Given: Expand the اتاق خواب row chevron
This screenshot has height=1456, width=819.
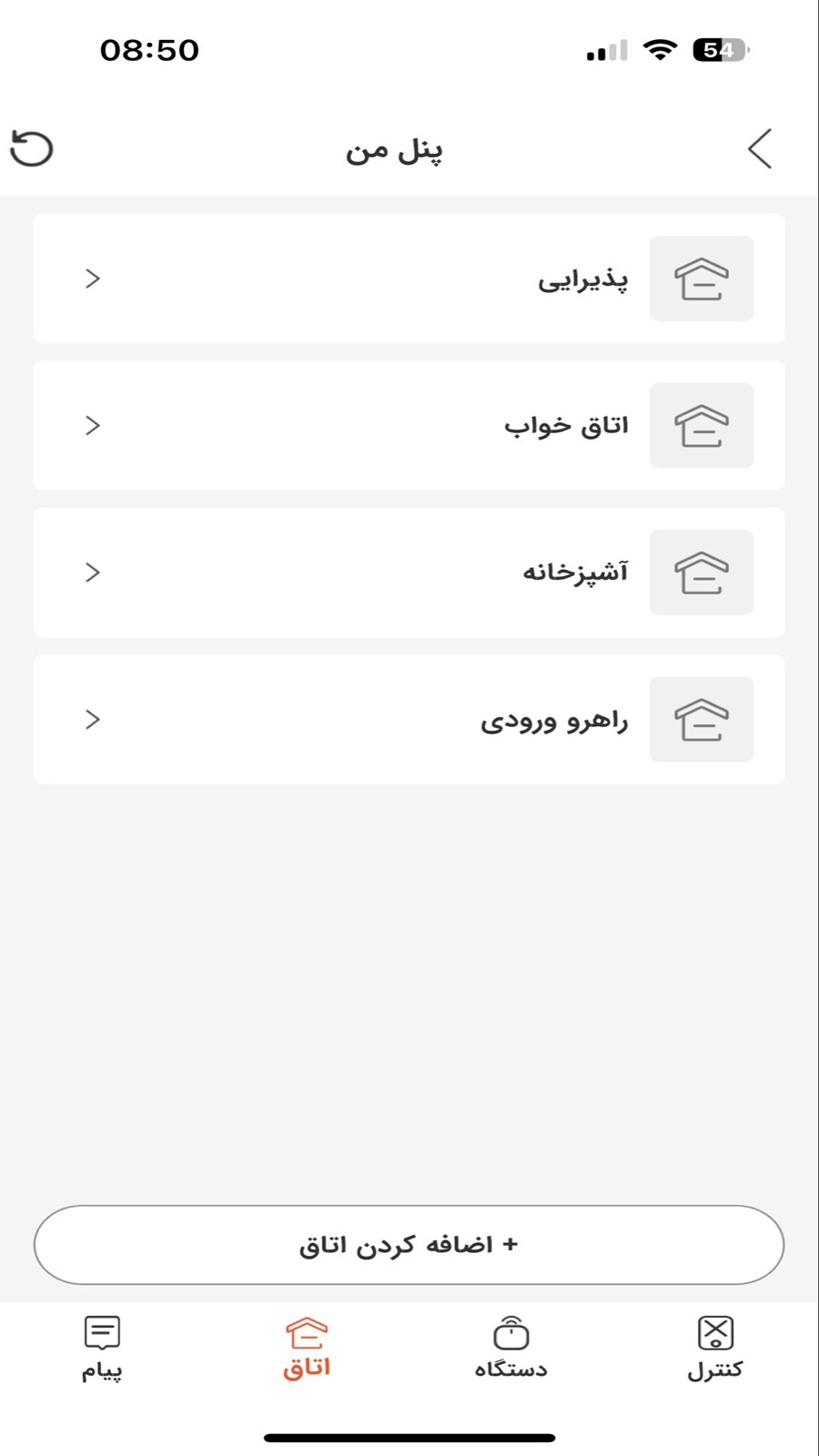Looking at the screenshot, I should pos(92,426).
